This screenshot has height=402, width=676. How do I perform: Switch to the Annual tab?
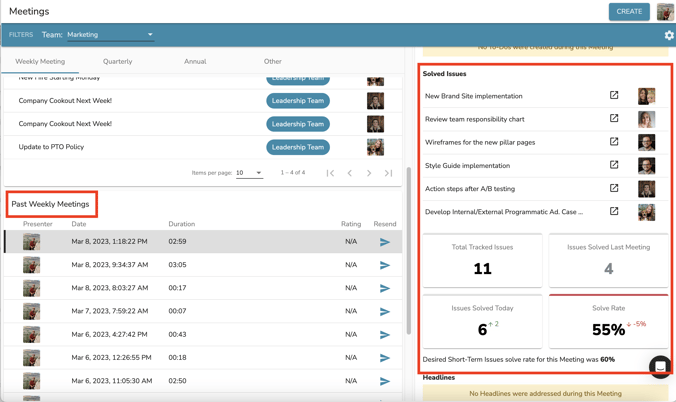(195, 61)
